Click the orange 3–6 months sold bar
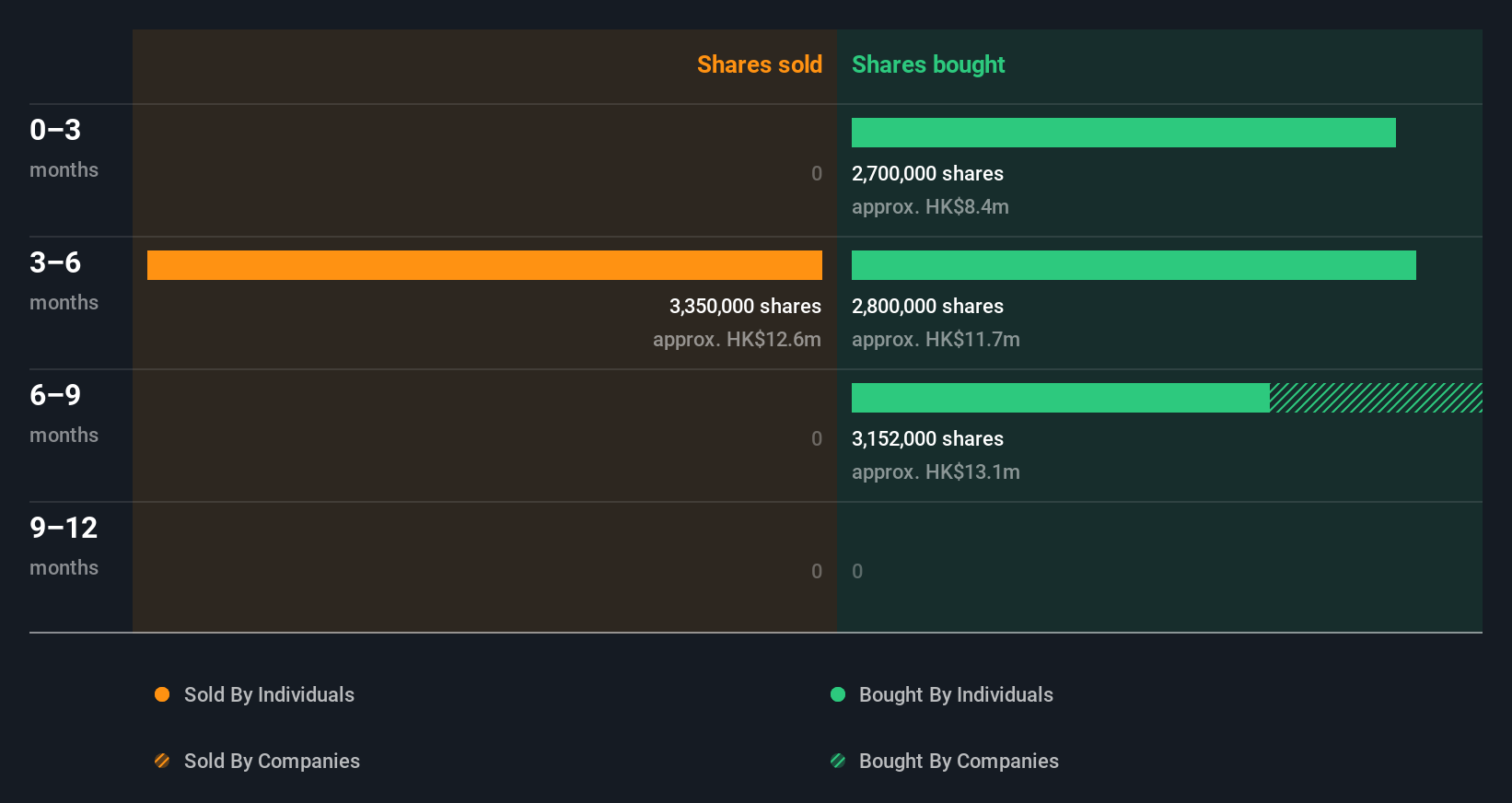The height and width of the screenshot is (803, 1512). [x=484, y=265]
